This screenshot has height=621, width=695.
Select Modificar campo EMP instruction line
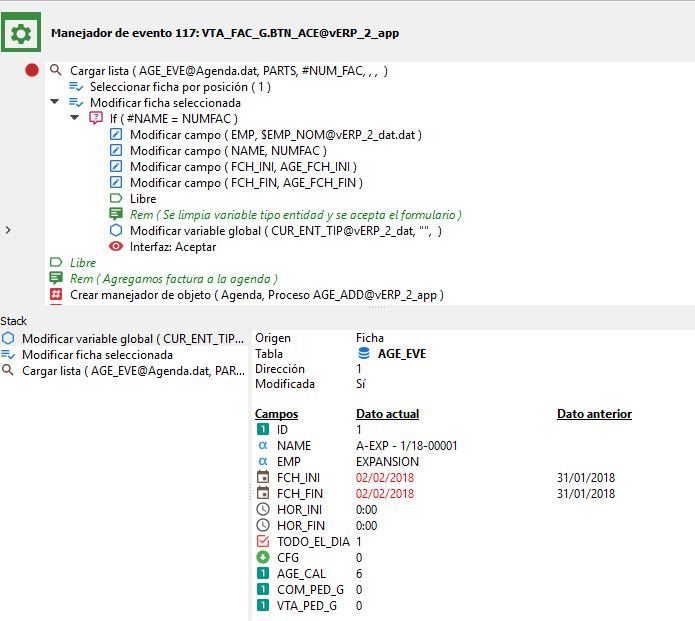click(275, 134)
